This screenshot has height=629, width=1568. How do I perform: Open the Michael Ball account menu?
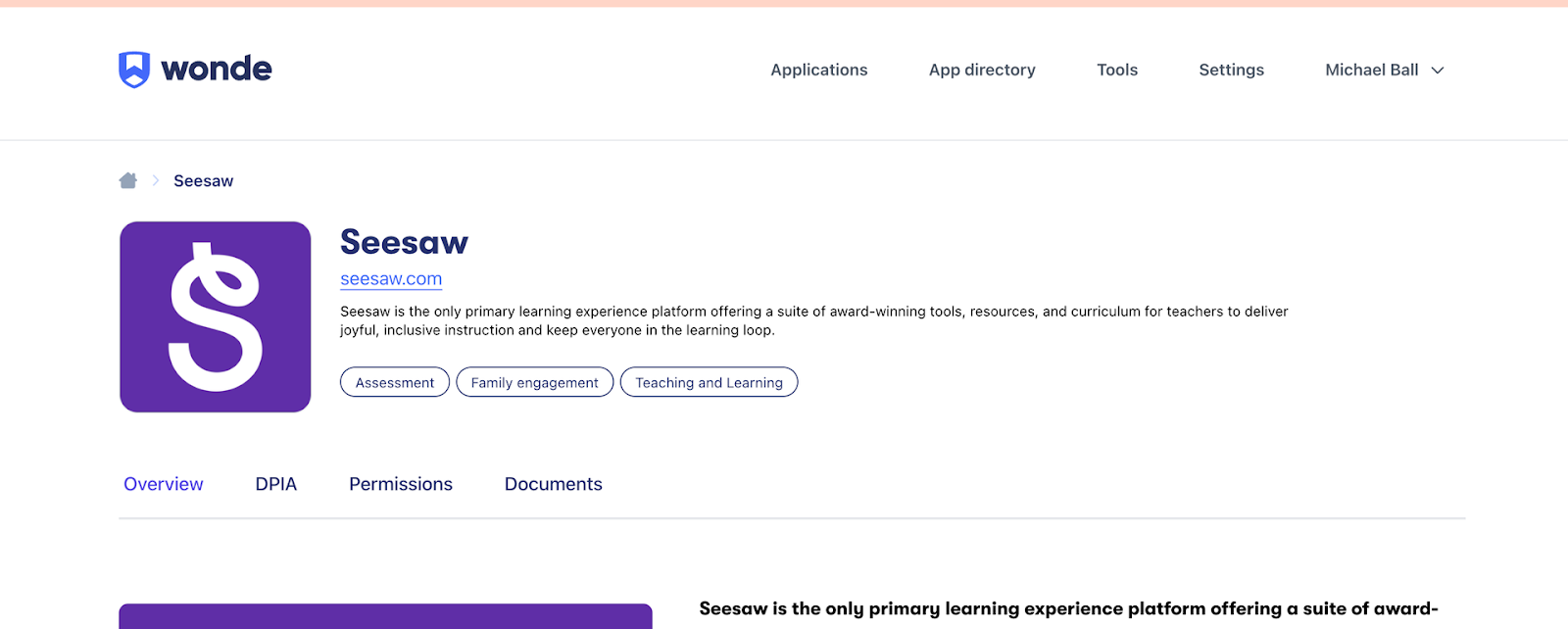pyautogui.click(x=1371, y=70)
